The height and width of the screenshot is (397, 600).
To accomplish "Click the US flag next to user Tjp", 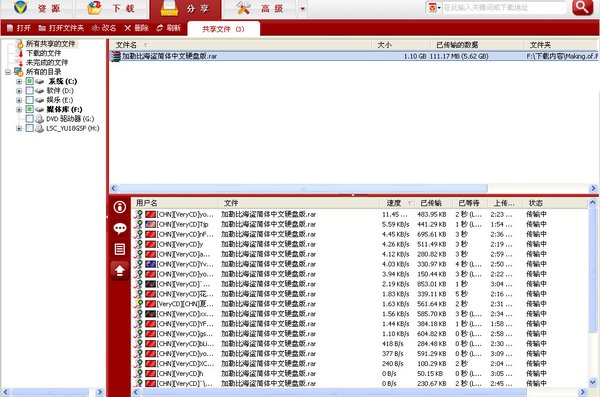I will point(150,224).
